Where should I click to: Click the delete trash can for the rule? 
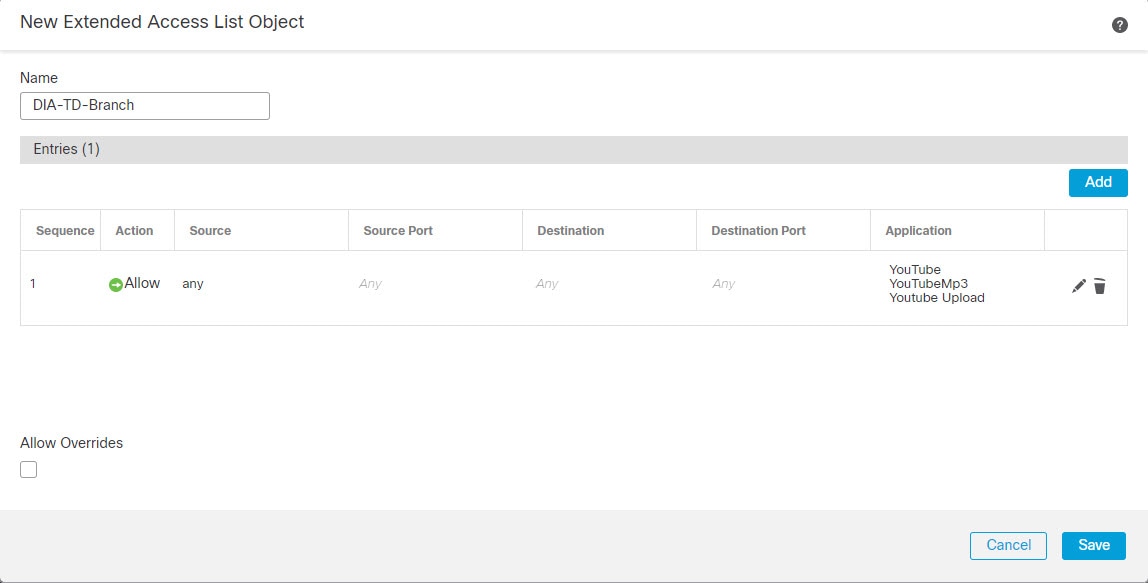[x=1100, y=285]
